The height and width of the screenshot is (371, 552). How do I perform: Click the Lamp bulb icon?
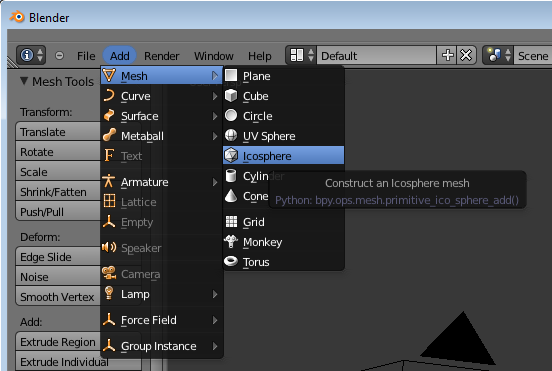109,293
